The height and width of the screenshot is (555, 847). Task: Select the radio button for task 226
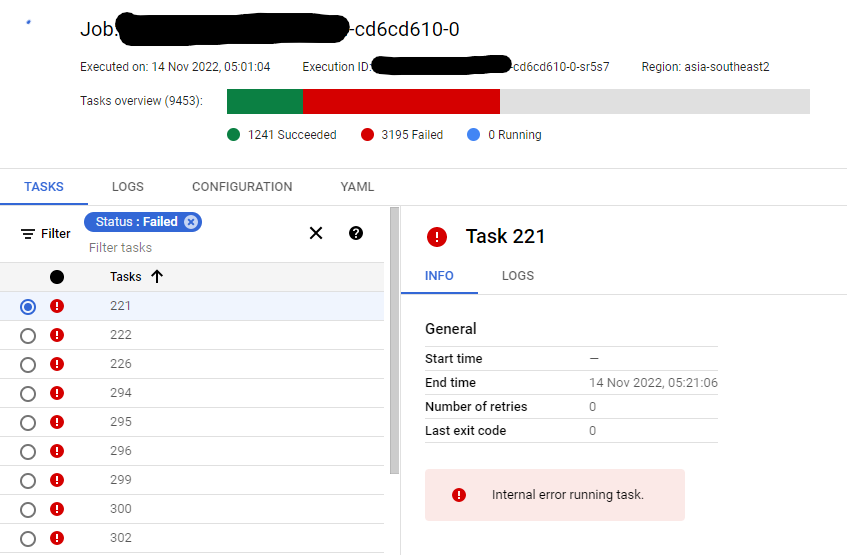point(28,365)
